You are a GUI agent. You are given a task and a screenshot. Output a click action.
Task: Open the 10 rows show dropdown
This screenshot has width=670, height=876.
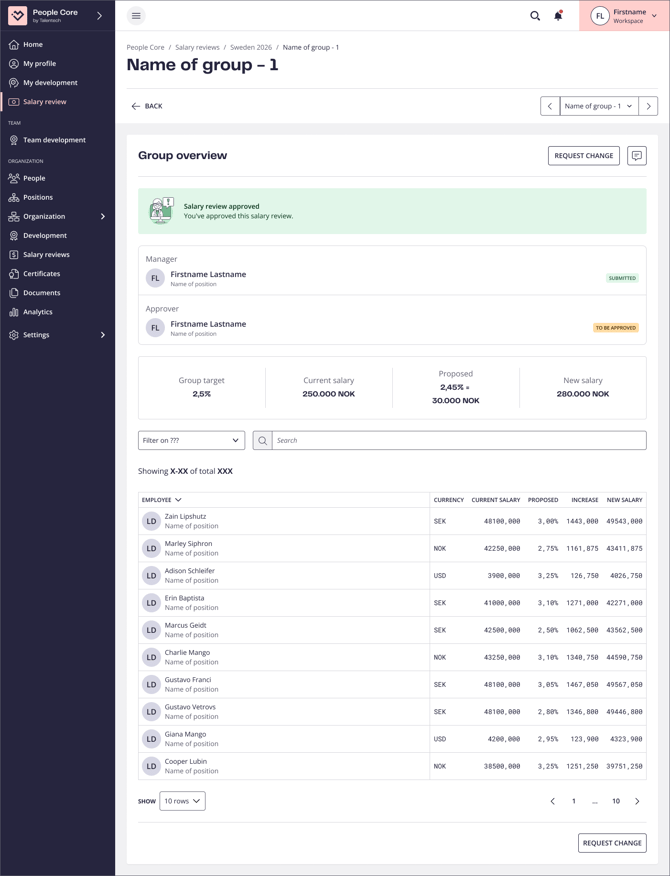(x=182, y=801)
